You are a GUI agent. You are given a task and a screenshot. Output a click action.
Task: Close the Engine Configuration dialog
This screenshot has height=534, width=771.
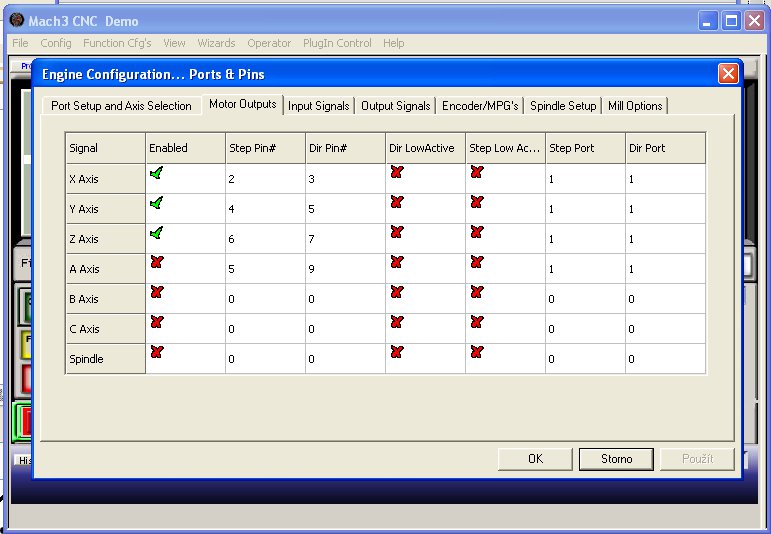point(728,74)
